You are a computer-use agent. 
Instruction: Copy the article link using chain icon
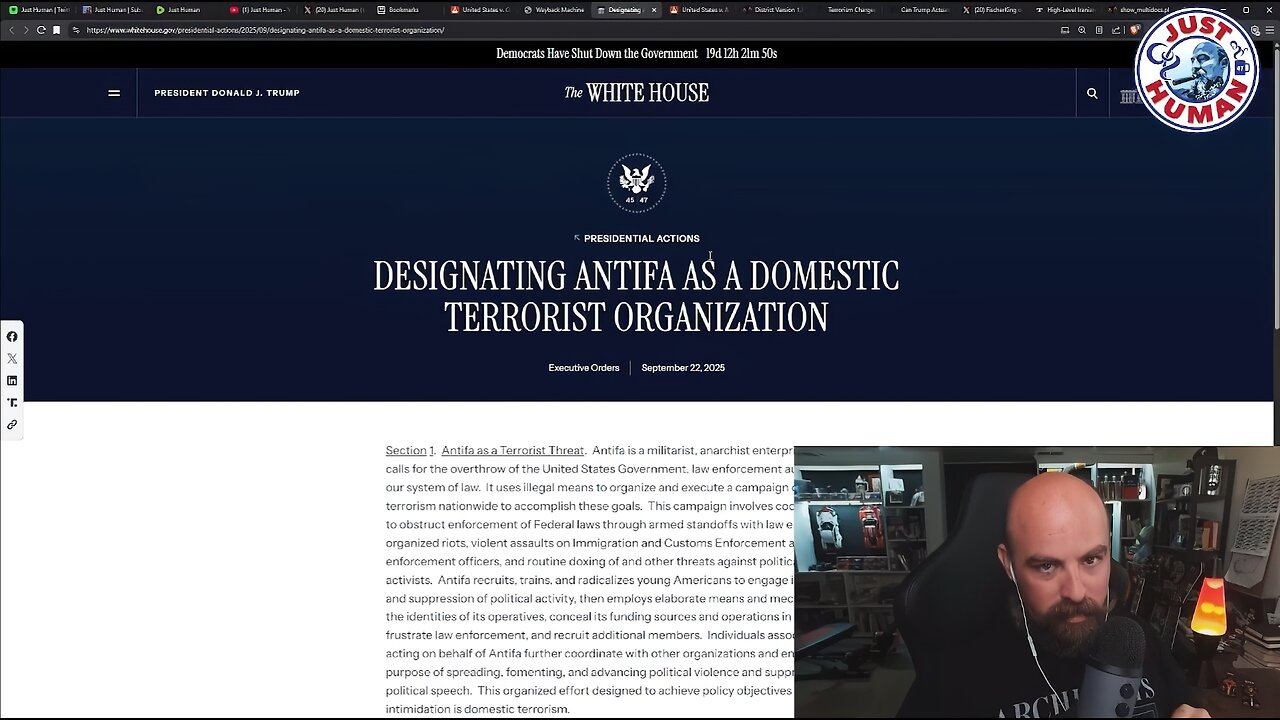(12, 425)
